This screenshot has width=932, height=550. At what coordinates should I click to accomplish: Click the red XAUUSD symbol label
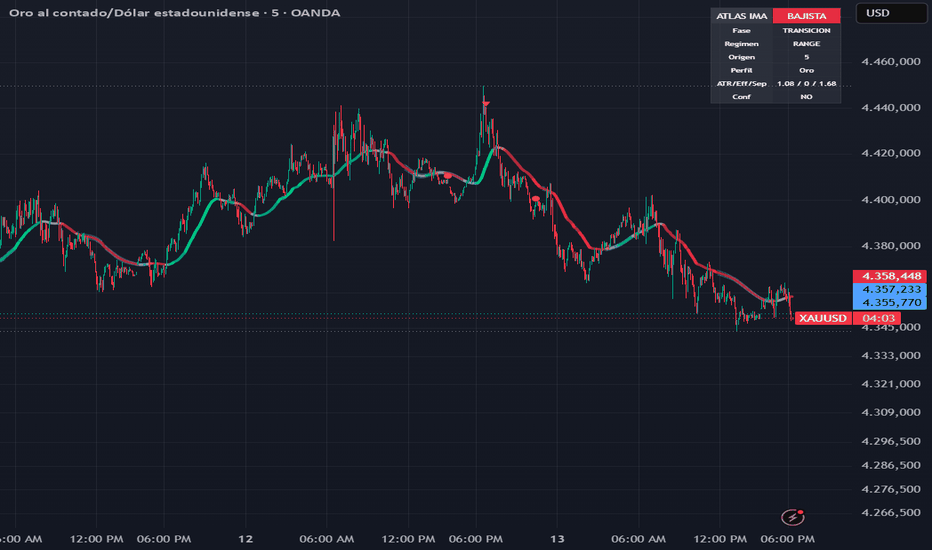point(823,318)
